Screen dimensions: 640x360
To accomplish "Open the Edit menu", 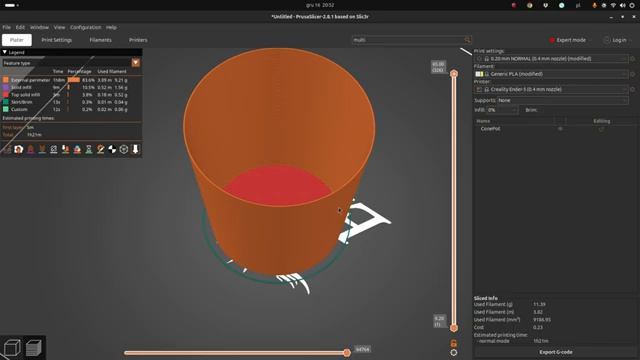I will pyautogui.click(x=20, y=27).
